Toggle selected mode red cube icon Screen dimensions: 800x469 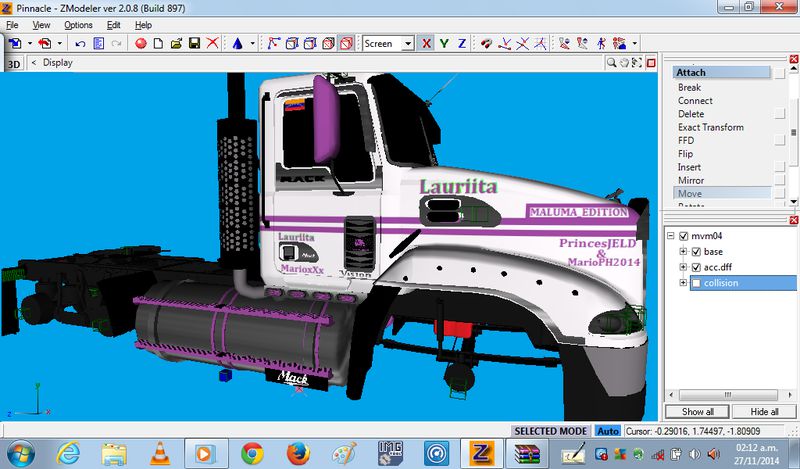pos(346,44)
